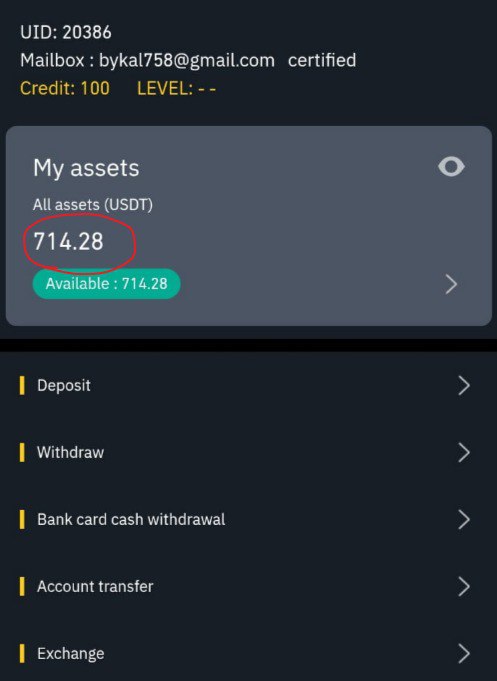Tap the Available: 714.28 green badge

pyautogui.click(x=106, y=284)
